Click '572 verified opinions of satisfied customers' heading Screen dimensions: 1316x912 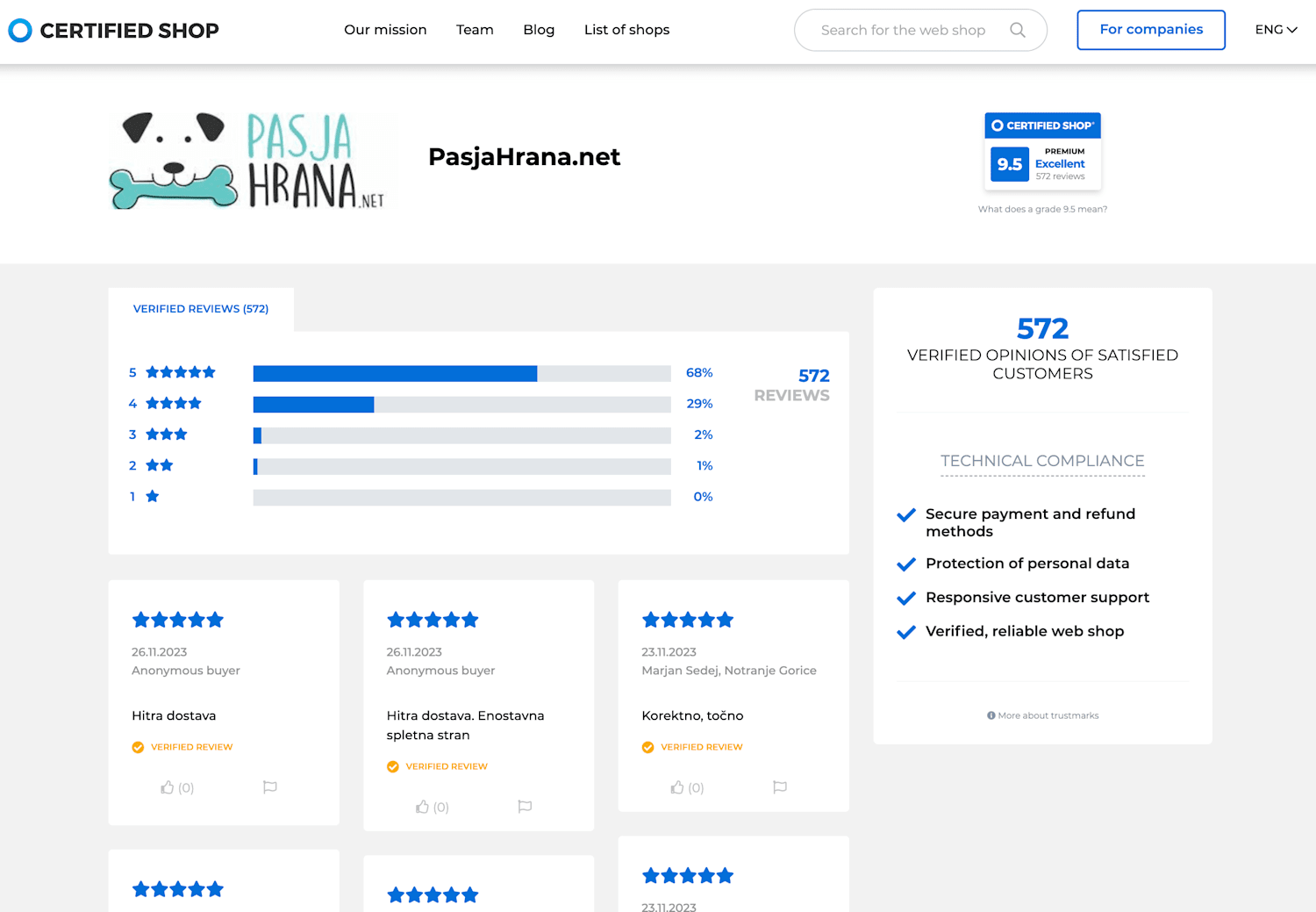point(1042,348)
